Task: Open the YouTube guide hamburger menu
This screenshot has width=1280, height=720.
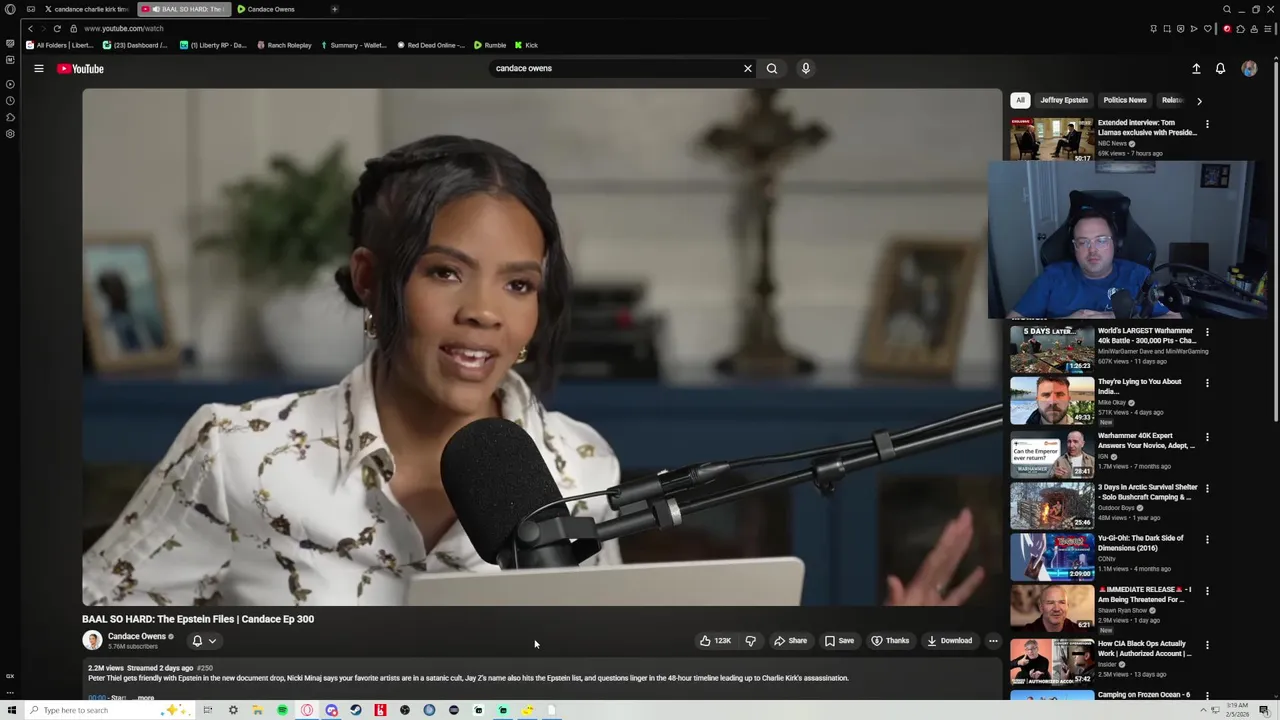Action: [x=39, y=69]
